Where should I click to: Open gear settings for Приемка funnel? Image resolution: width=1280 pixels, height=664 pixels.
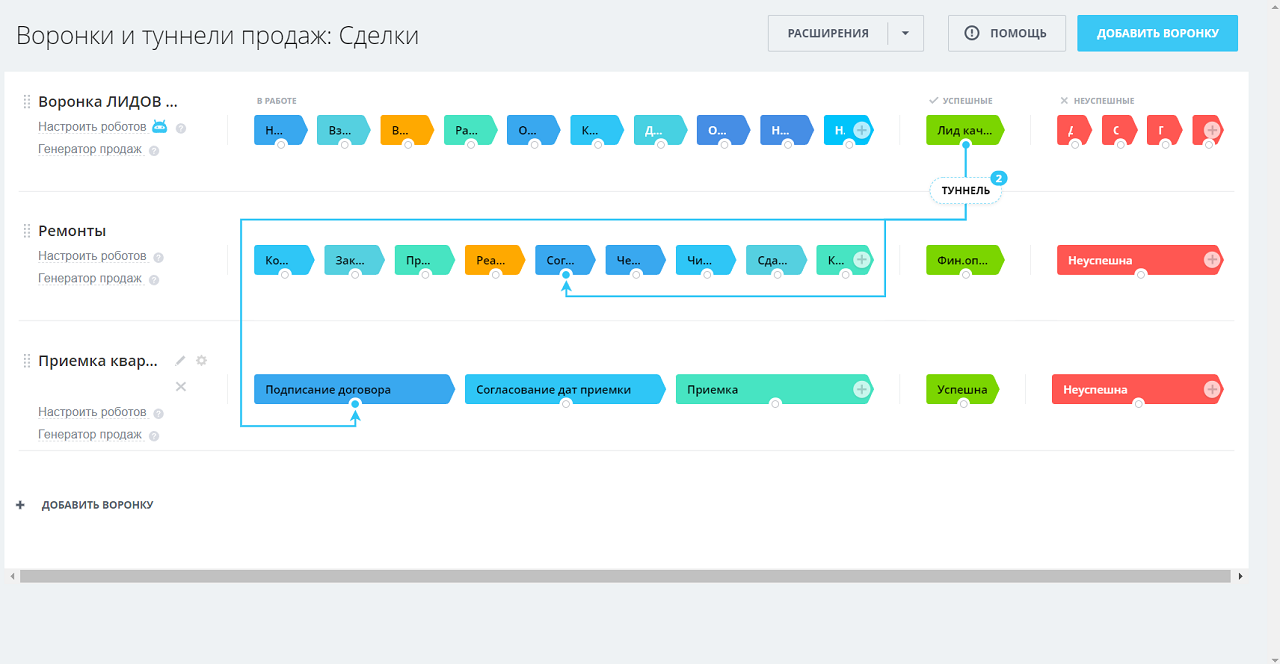pyautogui.click(x=201, y=361)
